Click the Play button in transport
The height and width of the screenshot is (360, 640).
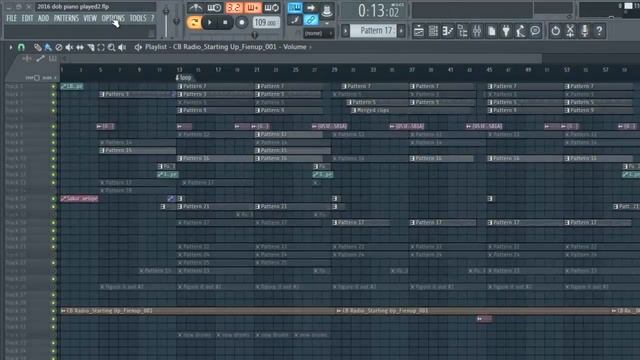pyautogui.click(x=210, y=22)
